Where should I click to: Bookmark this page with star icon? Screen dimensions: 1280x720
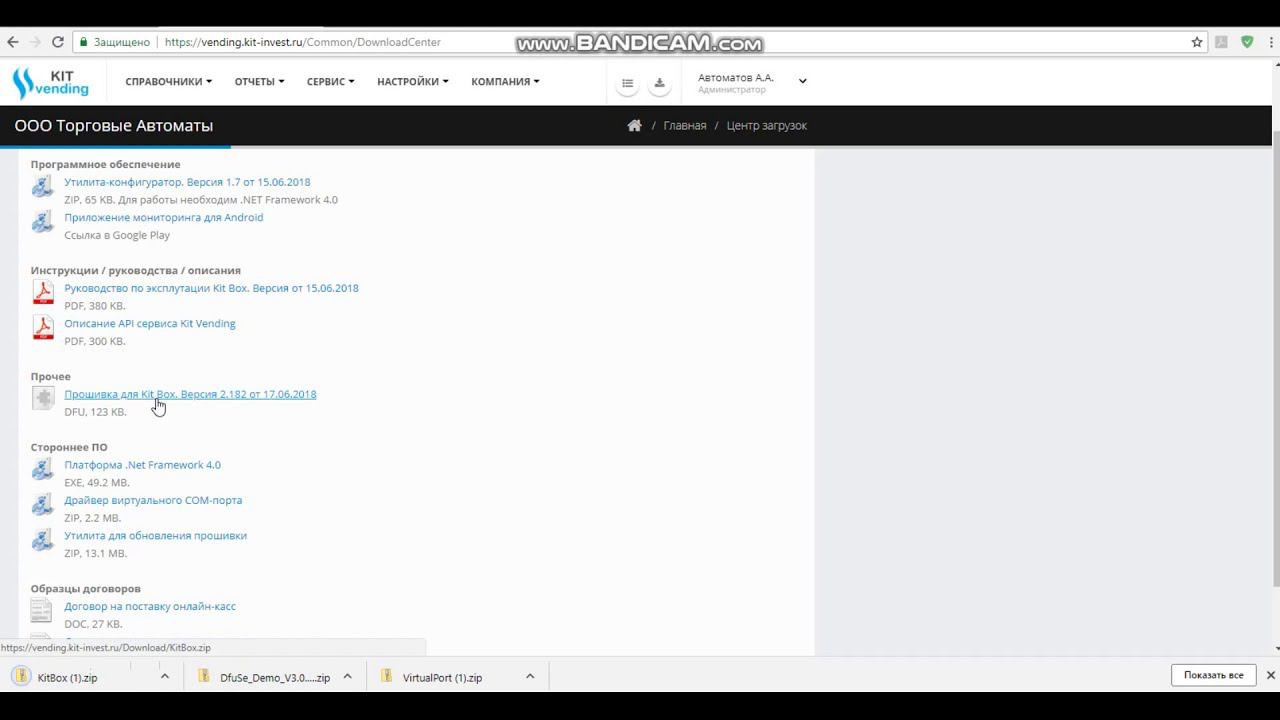(x=1196, y=42)
